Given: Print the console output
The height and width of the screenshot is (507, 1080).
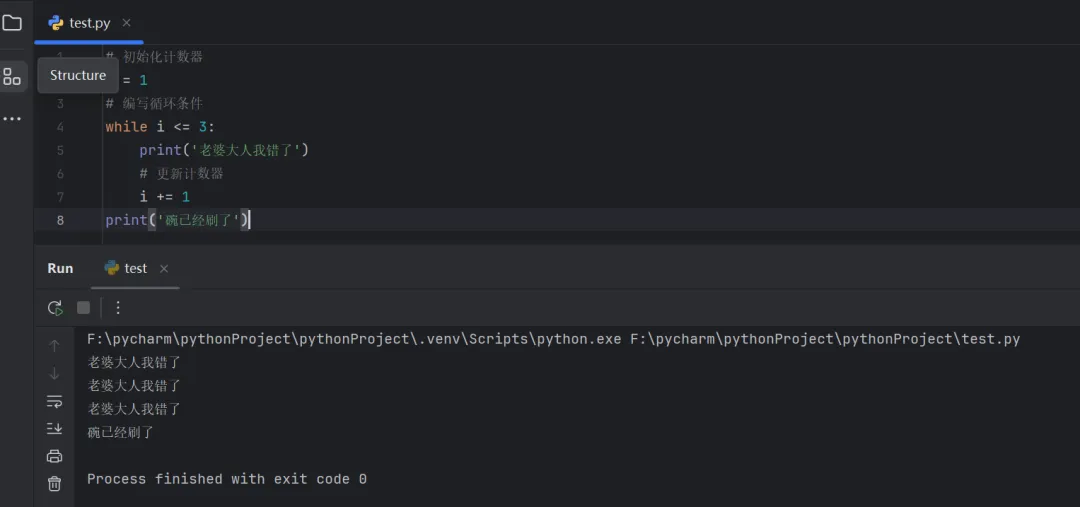Looking at the screenshot, I should tap(55, 456).
